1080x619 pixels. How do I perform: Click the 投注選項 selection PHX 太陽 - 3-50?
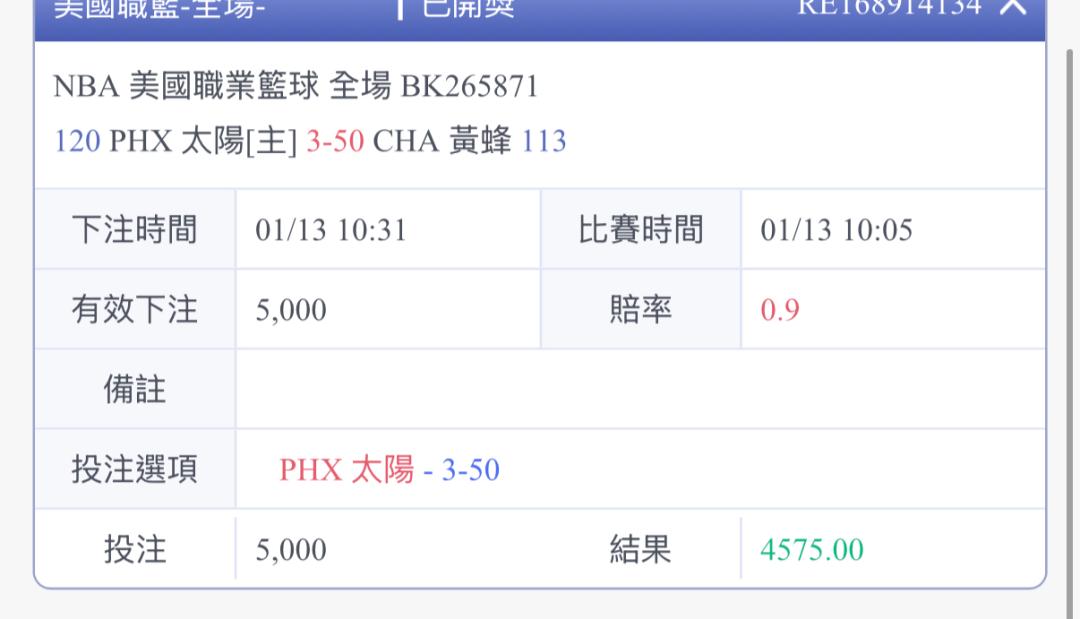click(389, 469)
